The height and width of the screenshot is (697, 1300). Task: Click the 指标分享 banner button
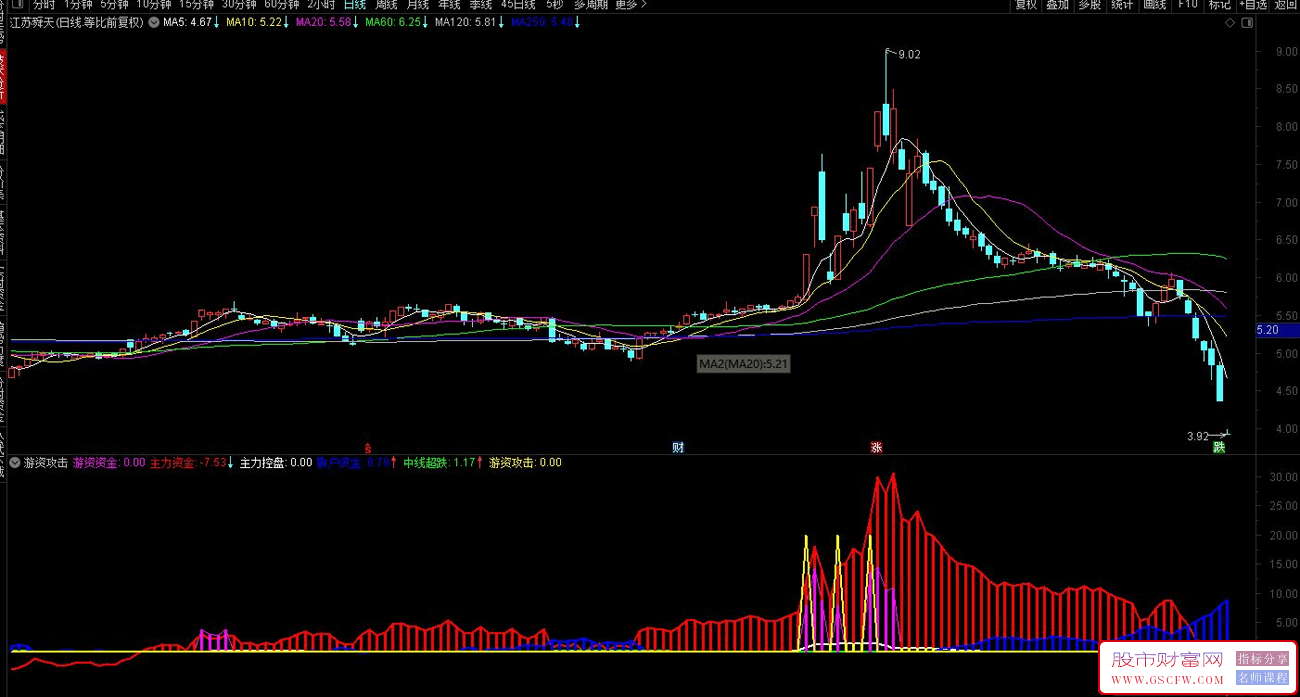pyautogui.click(x=1262, y=659)
